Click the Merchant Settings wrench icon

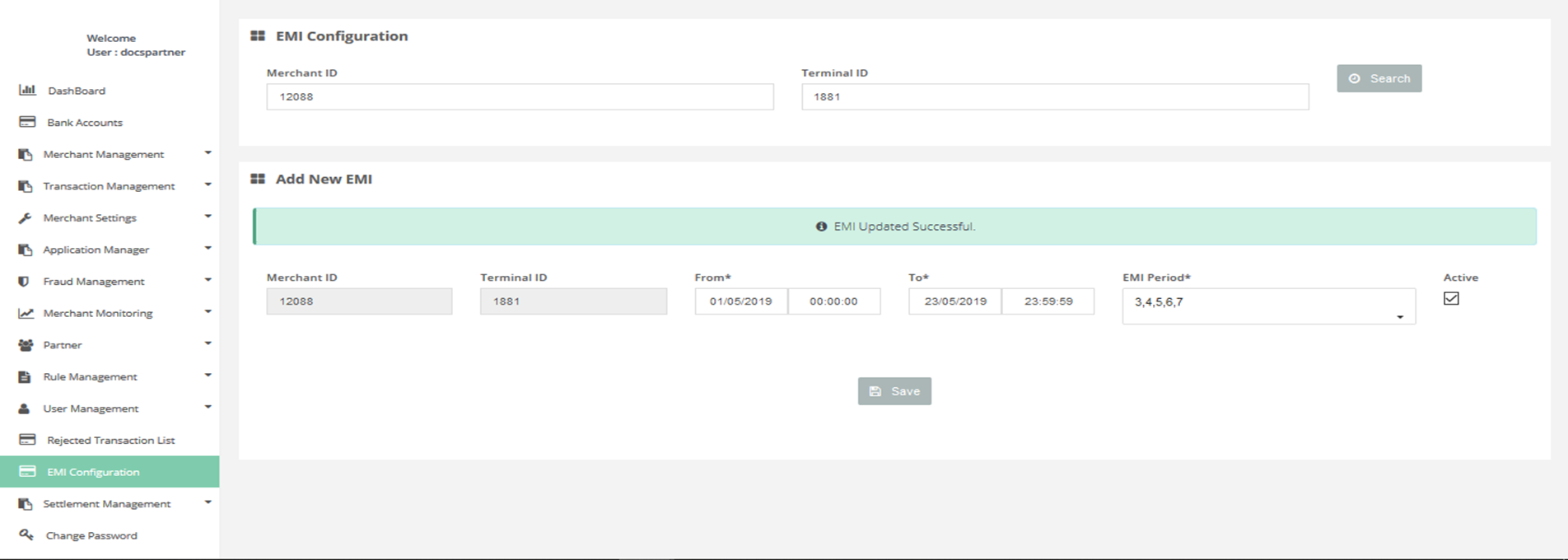click(26, 218)
